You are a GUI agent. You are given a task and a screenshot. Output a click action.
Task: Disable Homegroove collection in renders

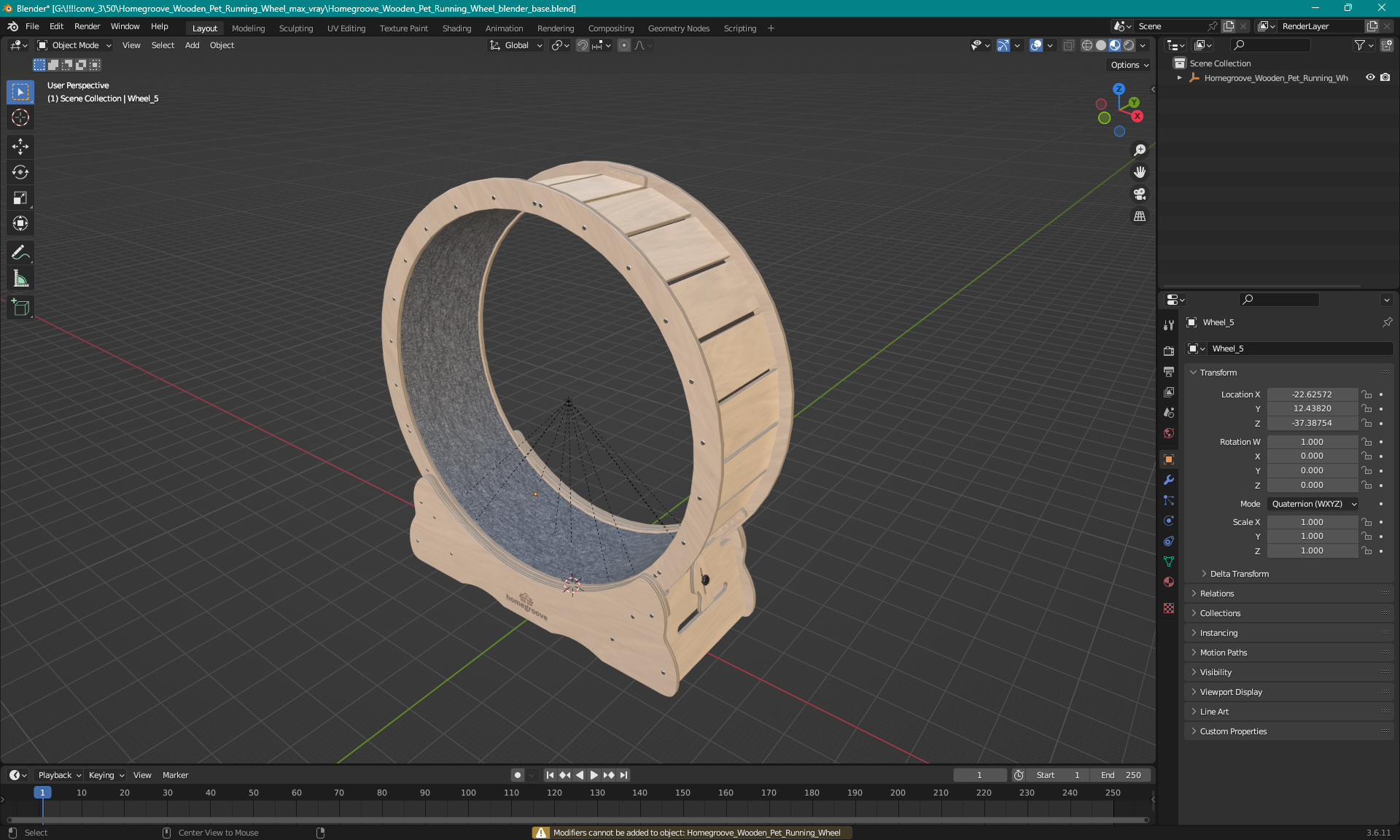coord(1385,77)
